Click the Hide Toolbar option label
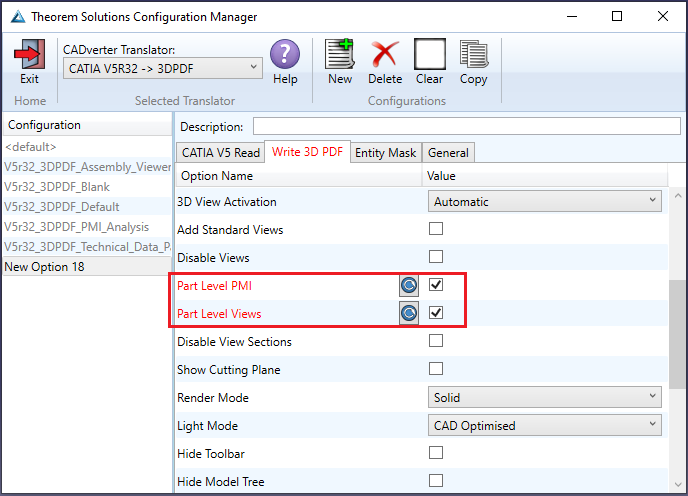 211,453
